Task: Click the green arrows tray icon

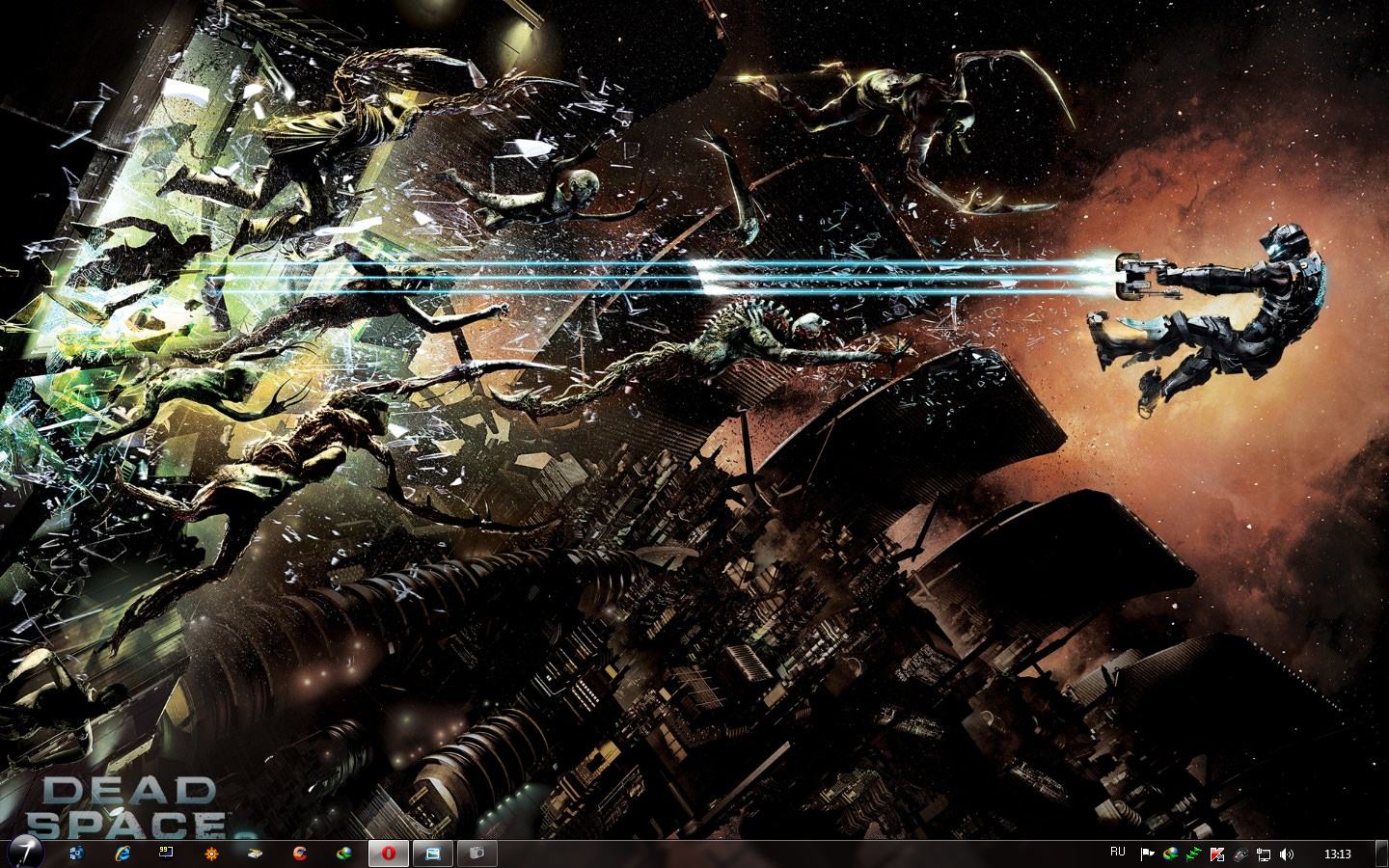Action: 1194,854
